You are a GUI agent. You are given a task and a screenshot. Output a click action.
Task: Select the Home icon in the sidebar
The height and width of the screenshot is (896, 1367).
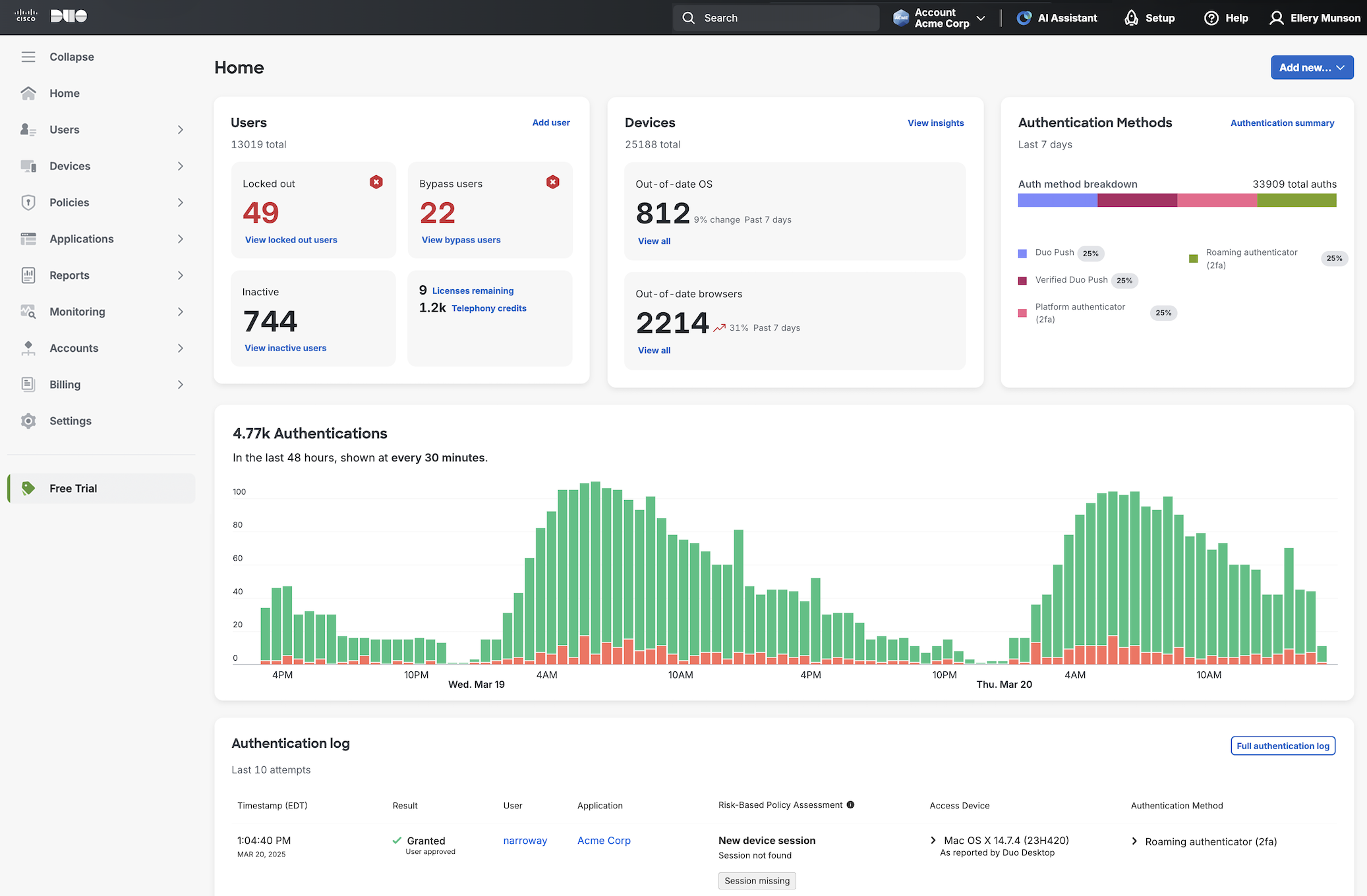point(28,93)
